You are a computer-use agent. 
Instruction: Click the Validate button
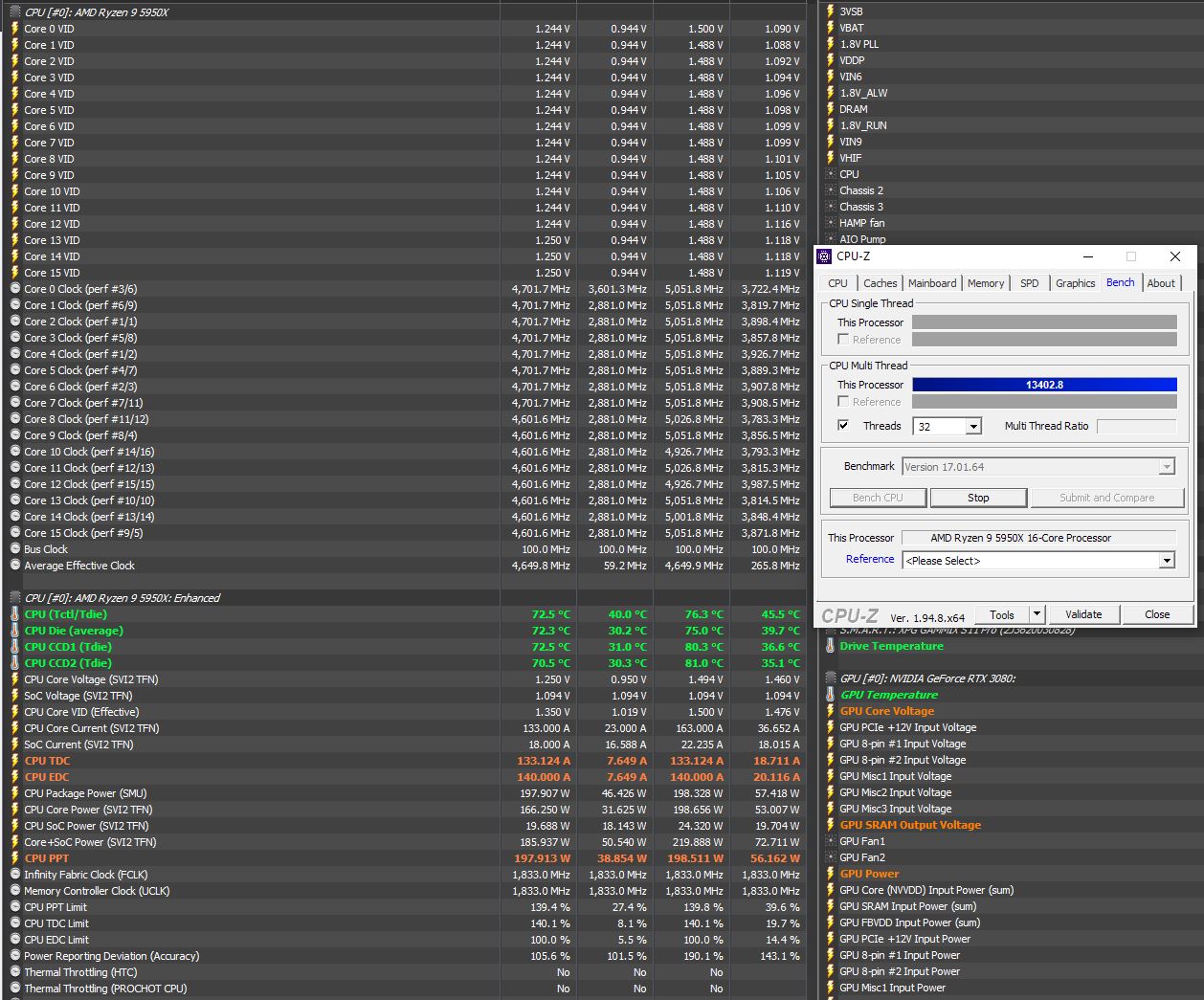tap(1083, 614)
